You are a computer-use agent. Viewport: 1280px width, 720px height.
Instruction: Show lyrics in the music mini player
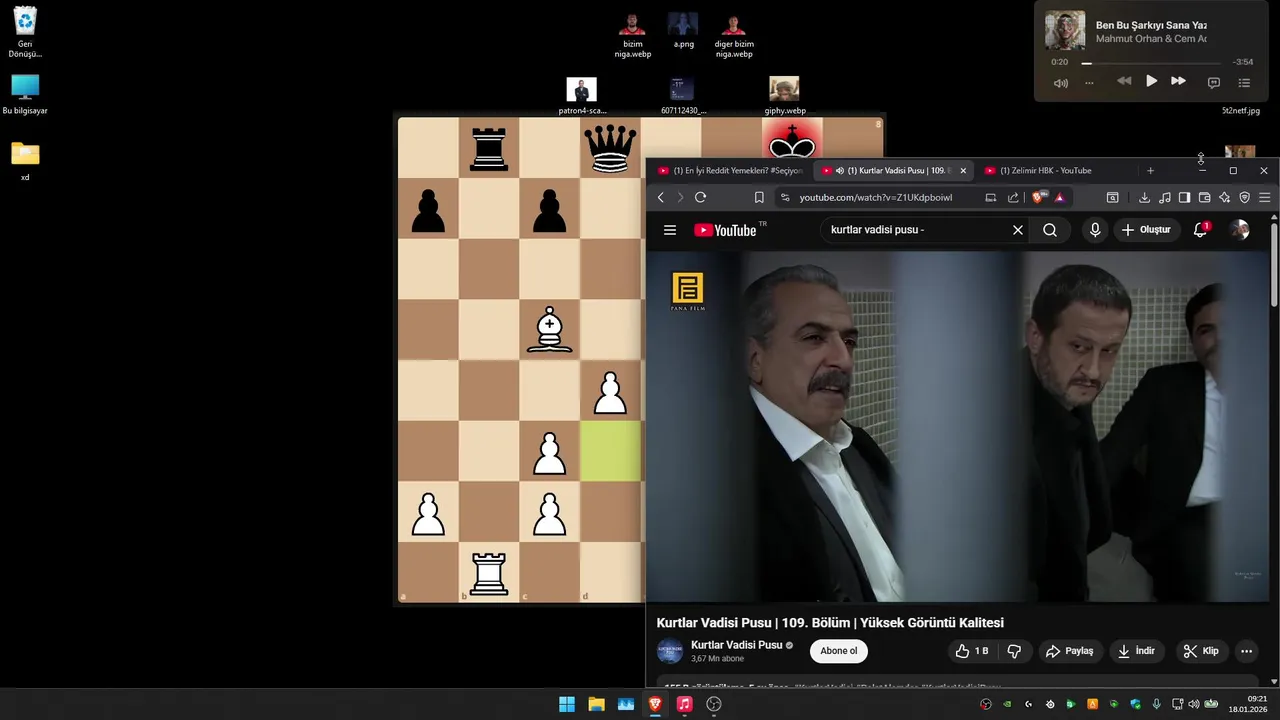tap(1214, 83)
